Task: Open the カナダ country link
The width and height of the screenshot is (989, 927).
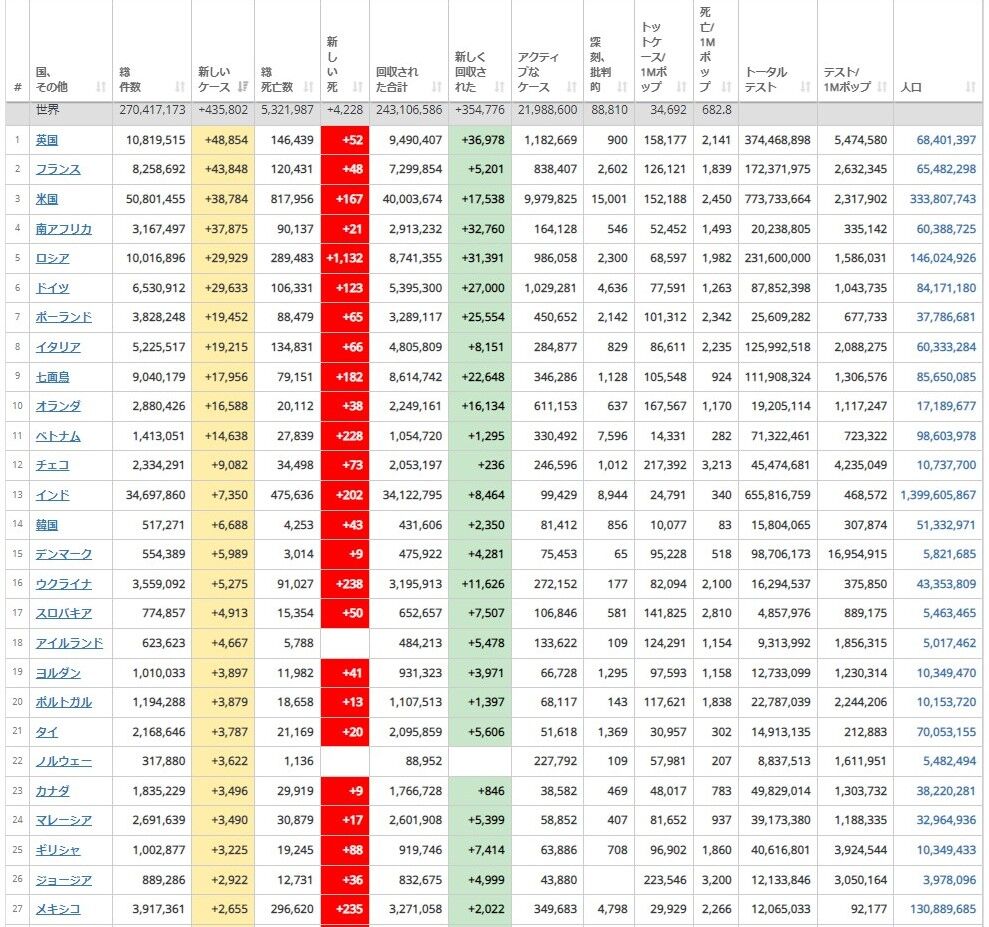Action: (52, 791)
